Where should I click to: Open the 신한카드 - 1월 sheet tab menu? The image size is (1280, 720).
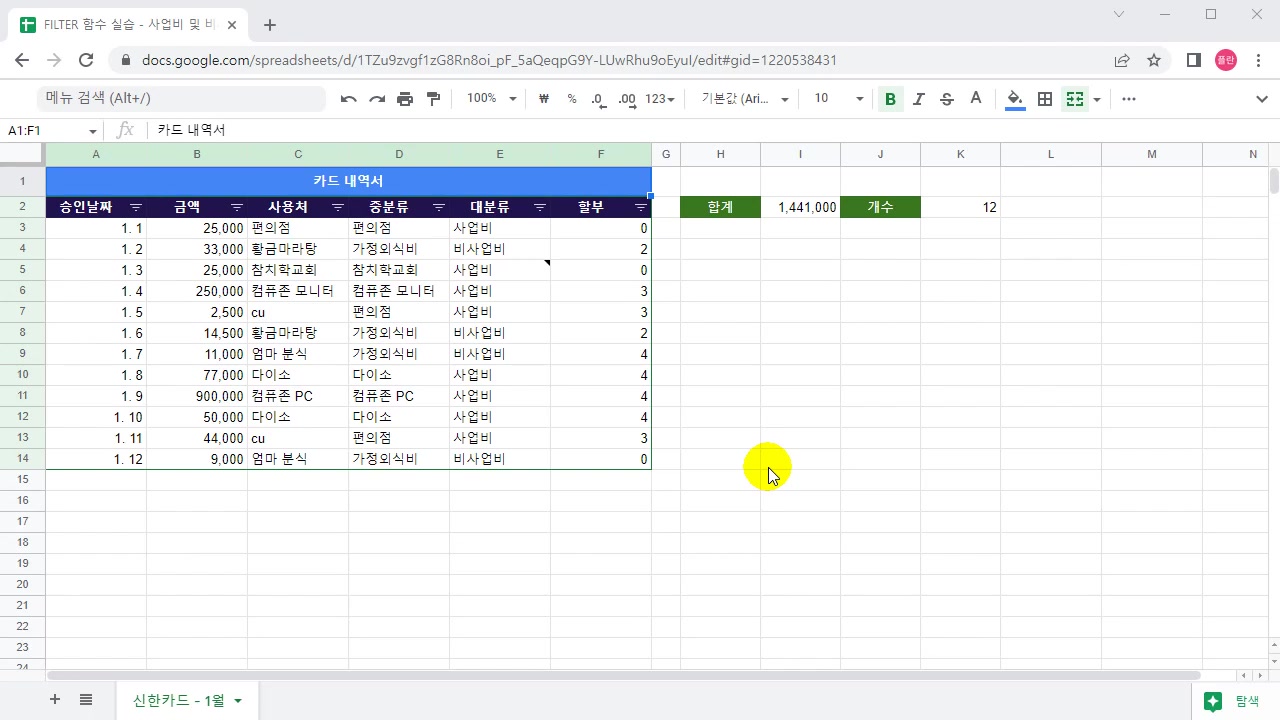click(238, 700)
